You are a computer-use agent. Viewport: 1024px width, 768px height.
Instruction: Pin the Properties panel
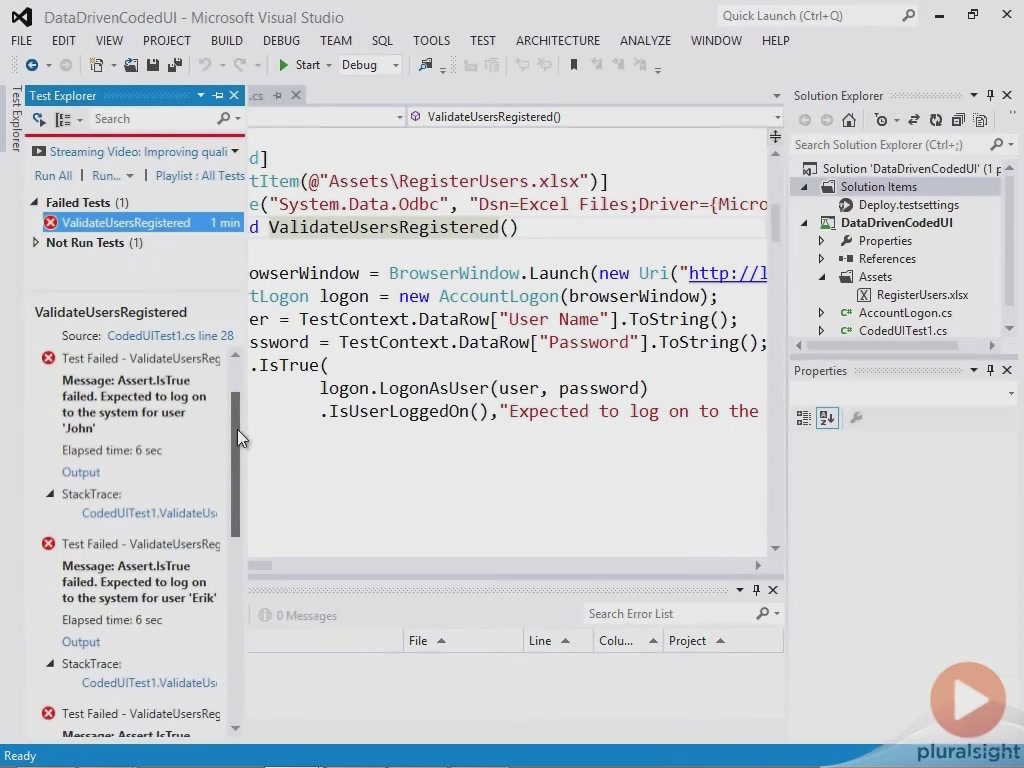point(990,370)
